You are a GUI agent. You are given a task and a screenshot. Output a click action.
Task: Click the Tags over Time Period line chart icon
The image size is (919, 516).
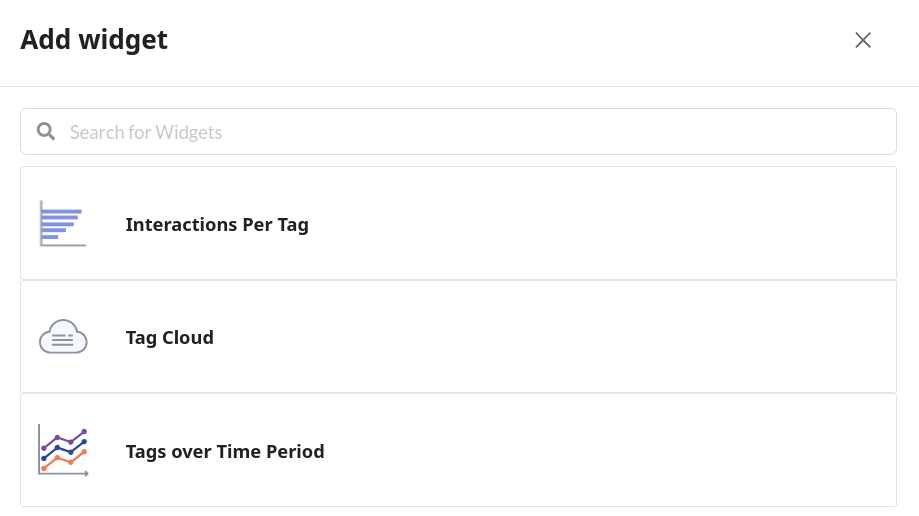(x=62, y=451)
